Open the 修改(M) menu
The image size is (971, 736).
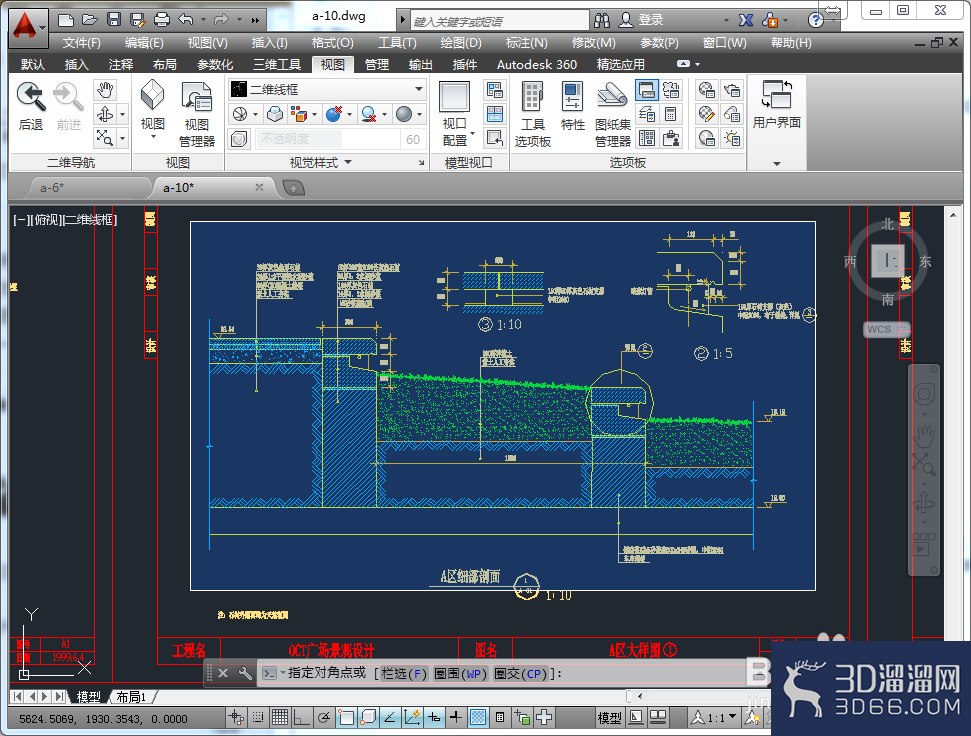[x=593, y=43]
